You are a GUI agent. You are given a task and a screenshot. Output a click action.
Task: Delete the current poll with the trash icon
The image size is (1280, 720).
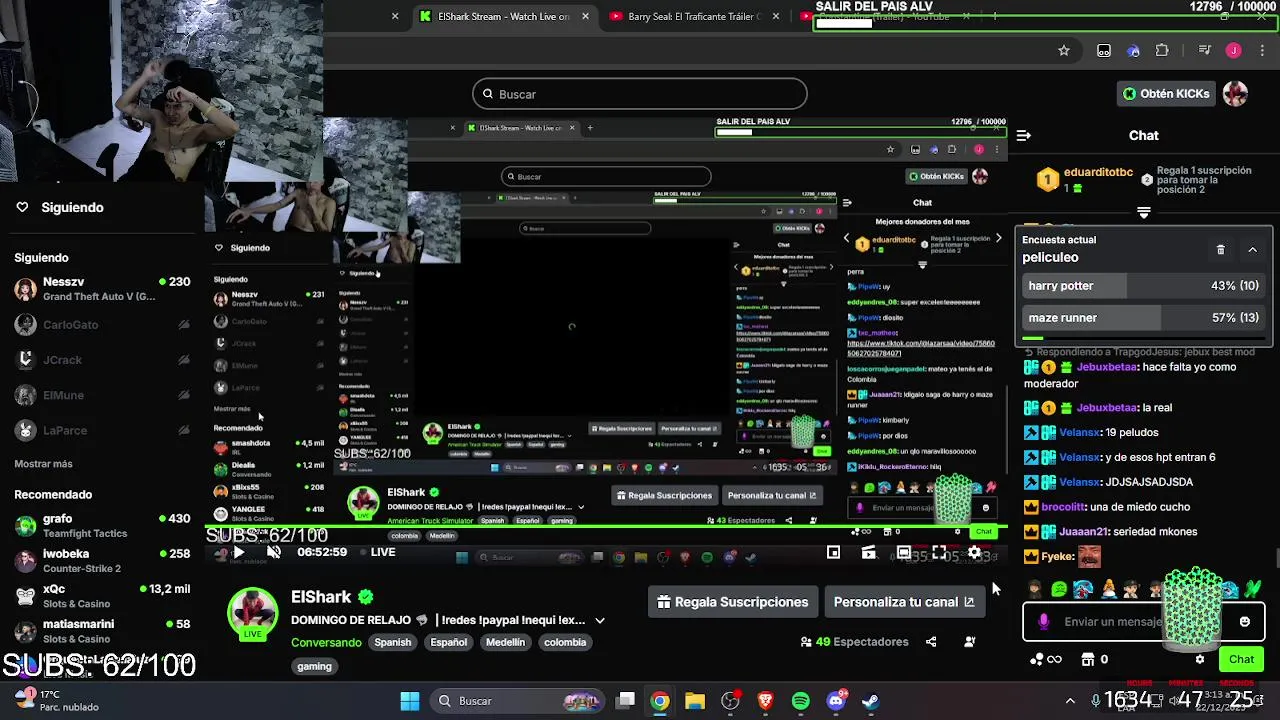(1220, 249)
